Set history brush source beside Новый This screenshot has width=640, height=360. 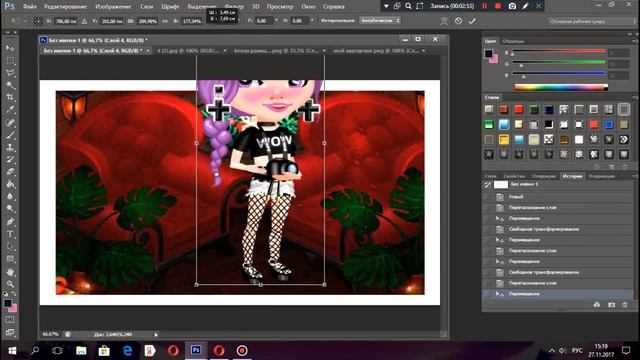click(x=487, y=197)
